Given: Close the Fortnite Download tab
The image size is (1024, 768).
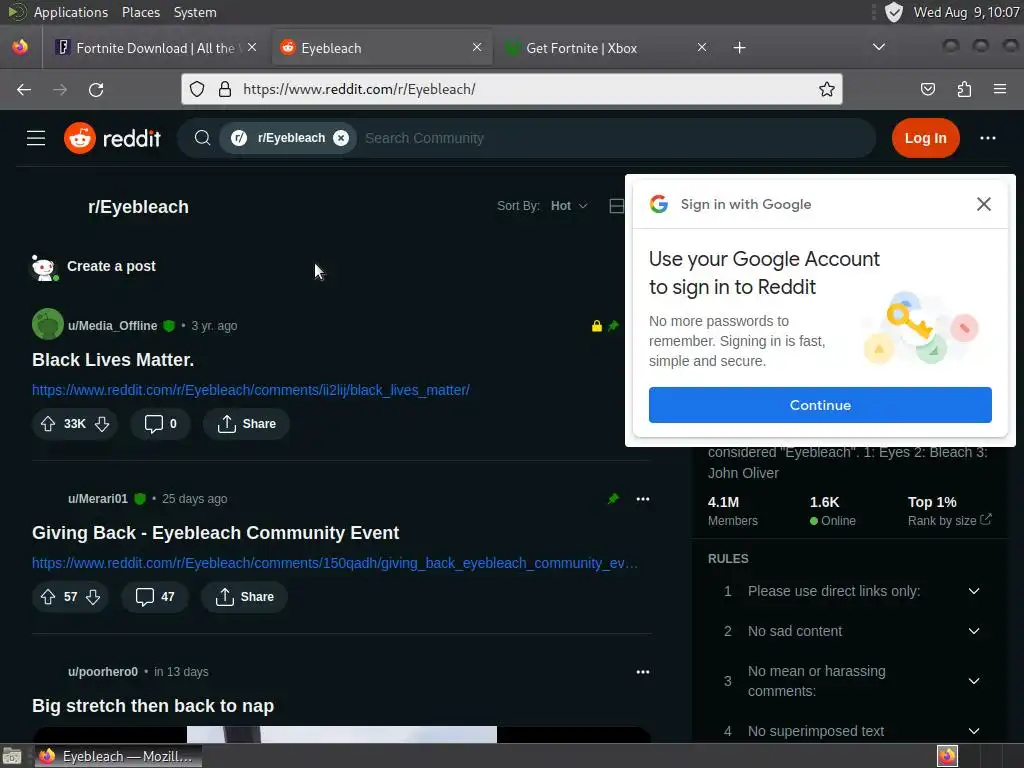Looking at the screenshot, I should pyautogui.click(x=252, y=47).
